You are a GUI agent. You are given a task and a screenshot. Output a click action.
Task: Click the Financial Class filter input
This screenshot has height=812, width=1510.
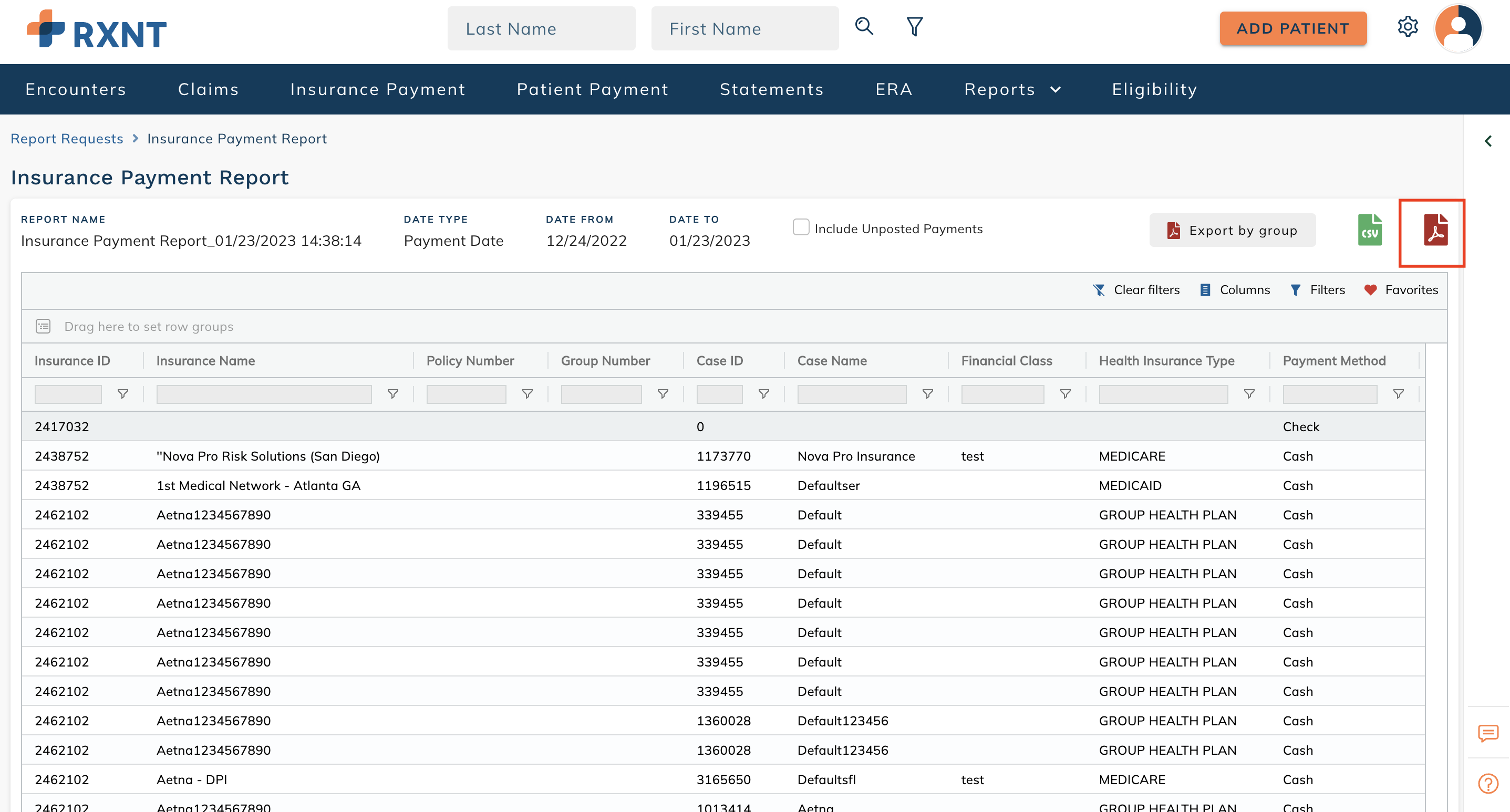coord(1002,394)
